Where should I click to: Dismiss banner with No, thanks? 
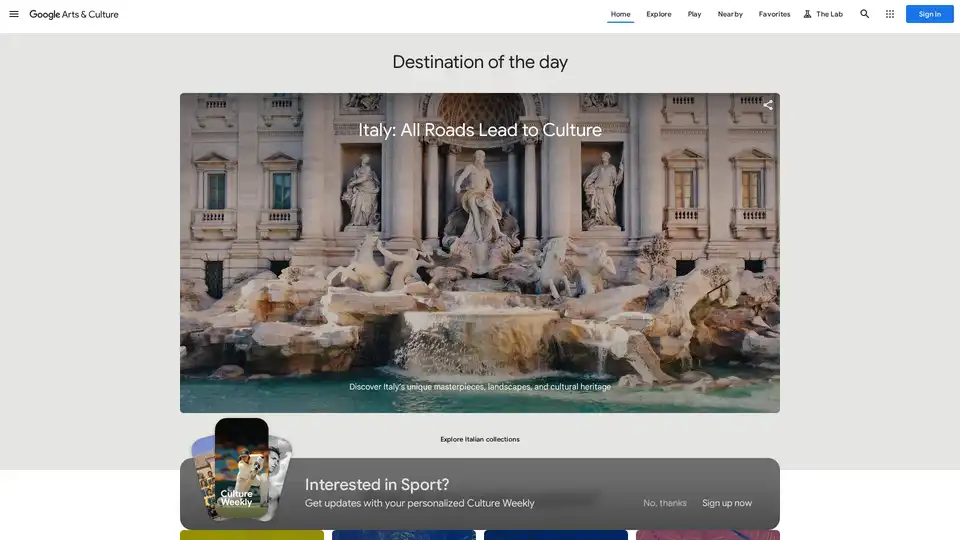[x=664, y=503]
